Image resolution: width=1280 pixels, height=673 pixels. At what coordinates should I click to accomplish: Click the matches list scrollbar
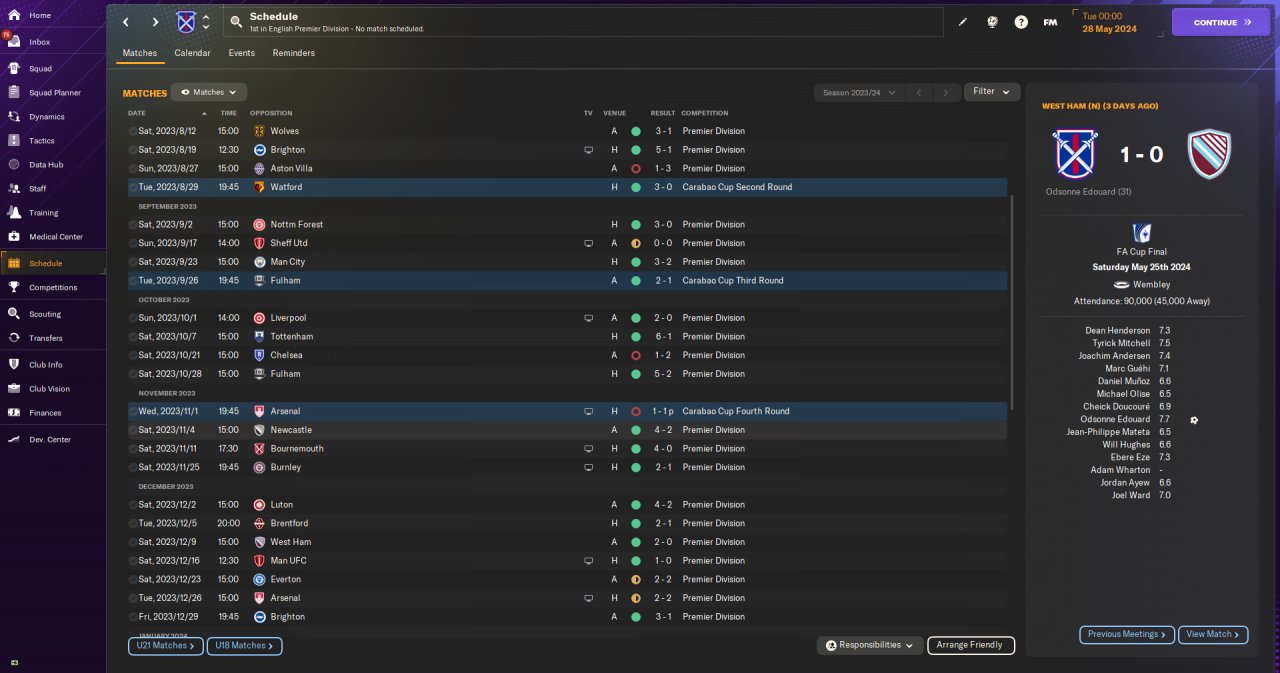click(x=1012, y=301)
